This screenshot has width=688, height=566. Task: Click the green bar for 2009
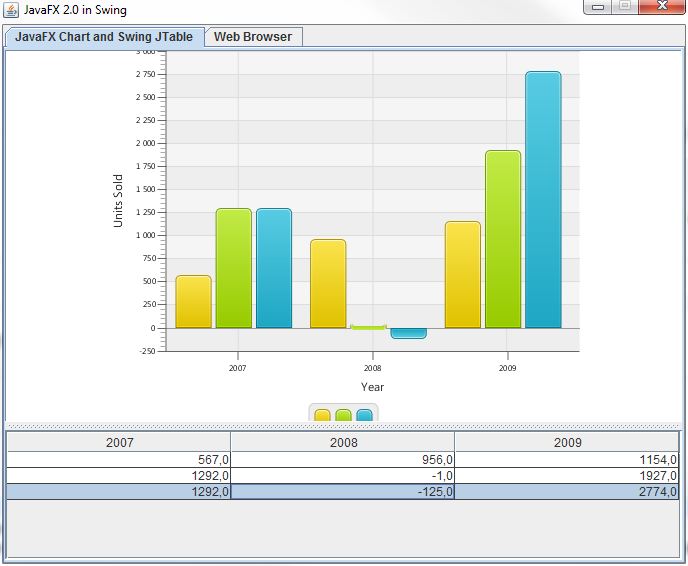pyautogui.click(x=503, y=240)
